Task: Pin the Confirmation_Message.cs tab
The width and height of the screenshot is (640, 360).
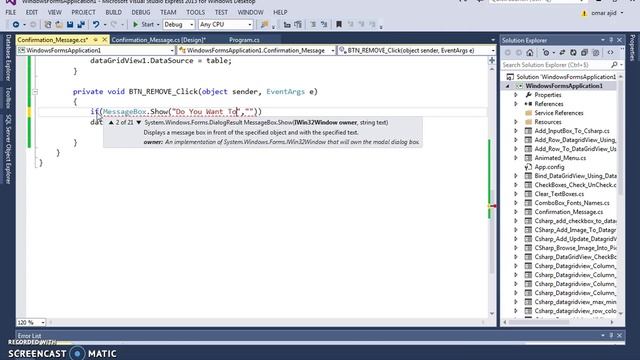Action: (96, 40)
